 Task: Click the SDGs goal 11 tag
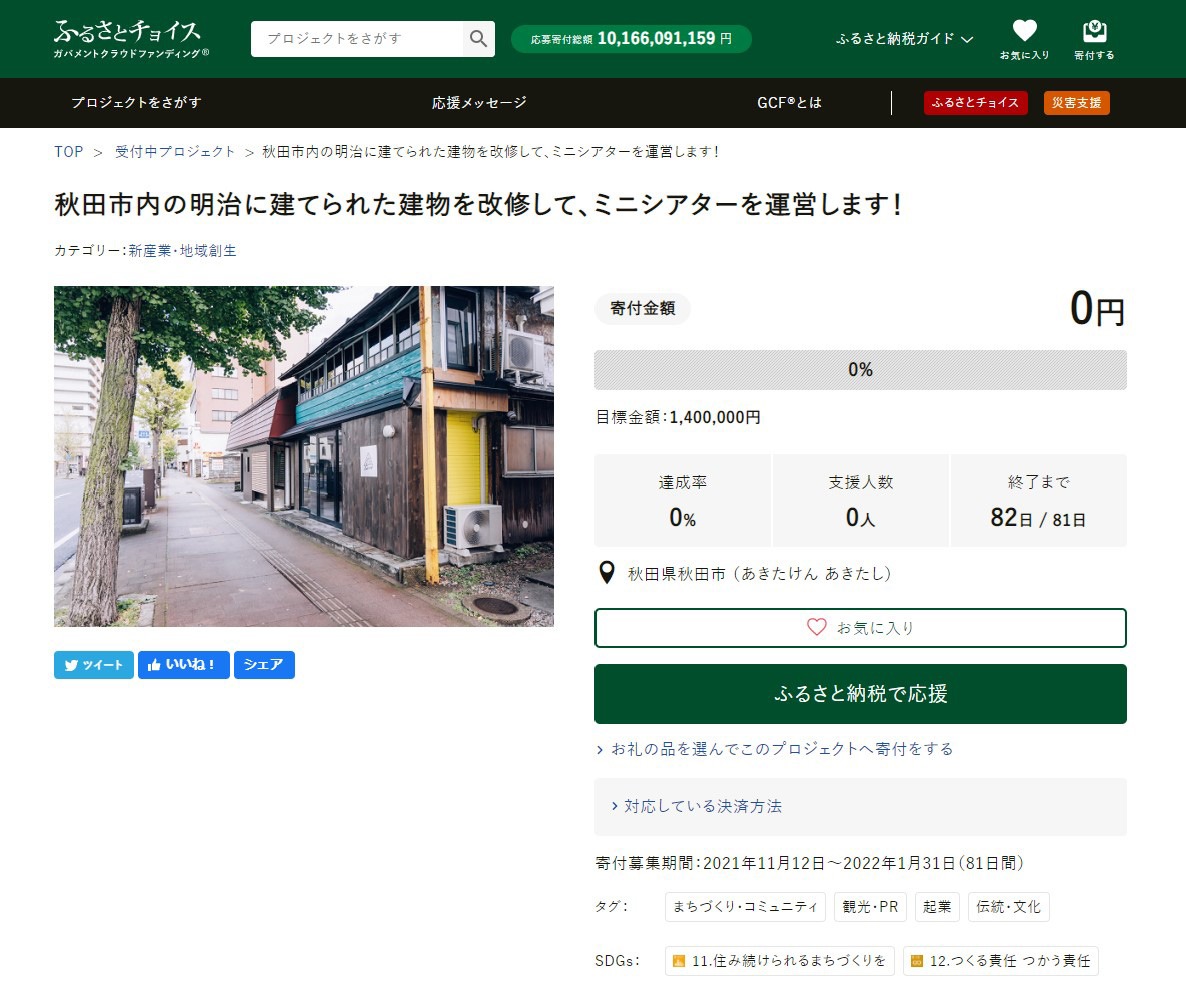(x=779, y=961)
